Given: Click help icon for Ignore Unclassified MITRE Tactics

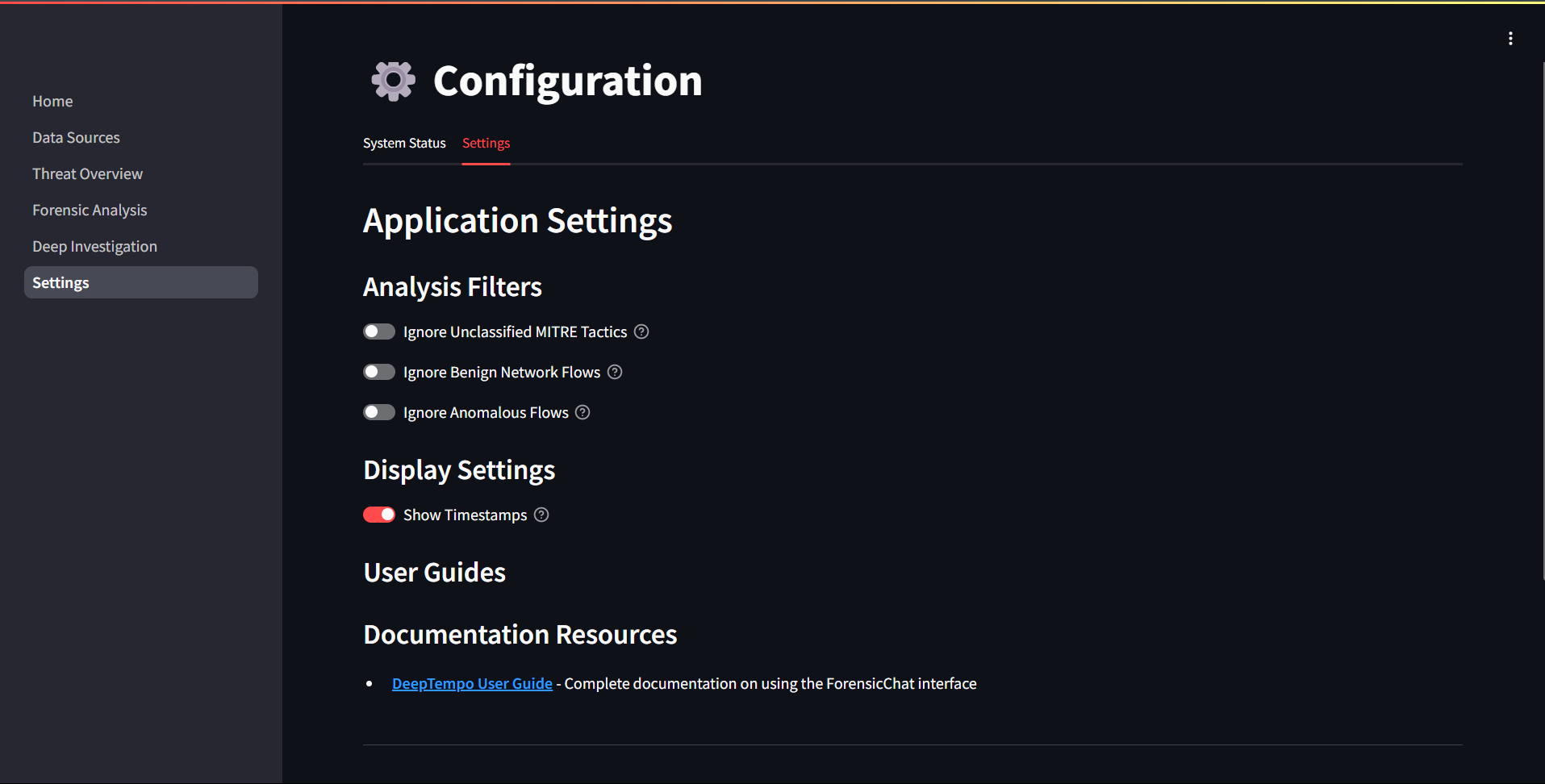Looking at the screenshot, I should click(641, 332).
